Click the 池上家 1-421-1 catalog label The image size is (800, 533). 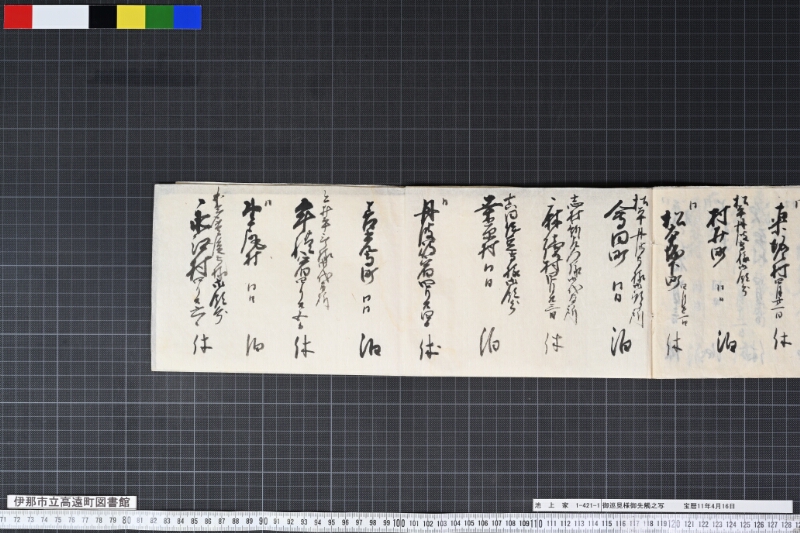click(x=567, y=506)
